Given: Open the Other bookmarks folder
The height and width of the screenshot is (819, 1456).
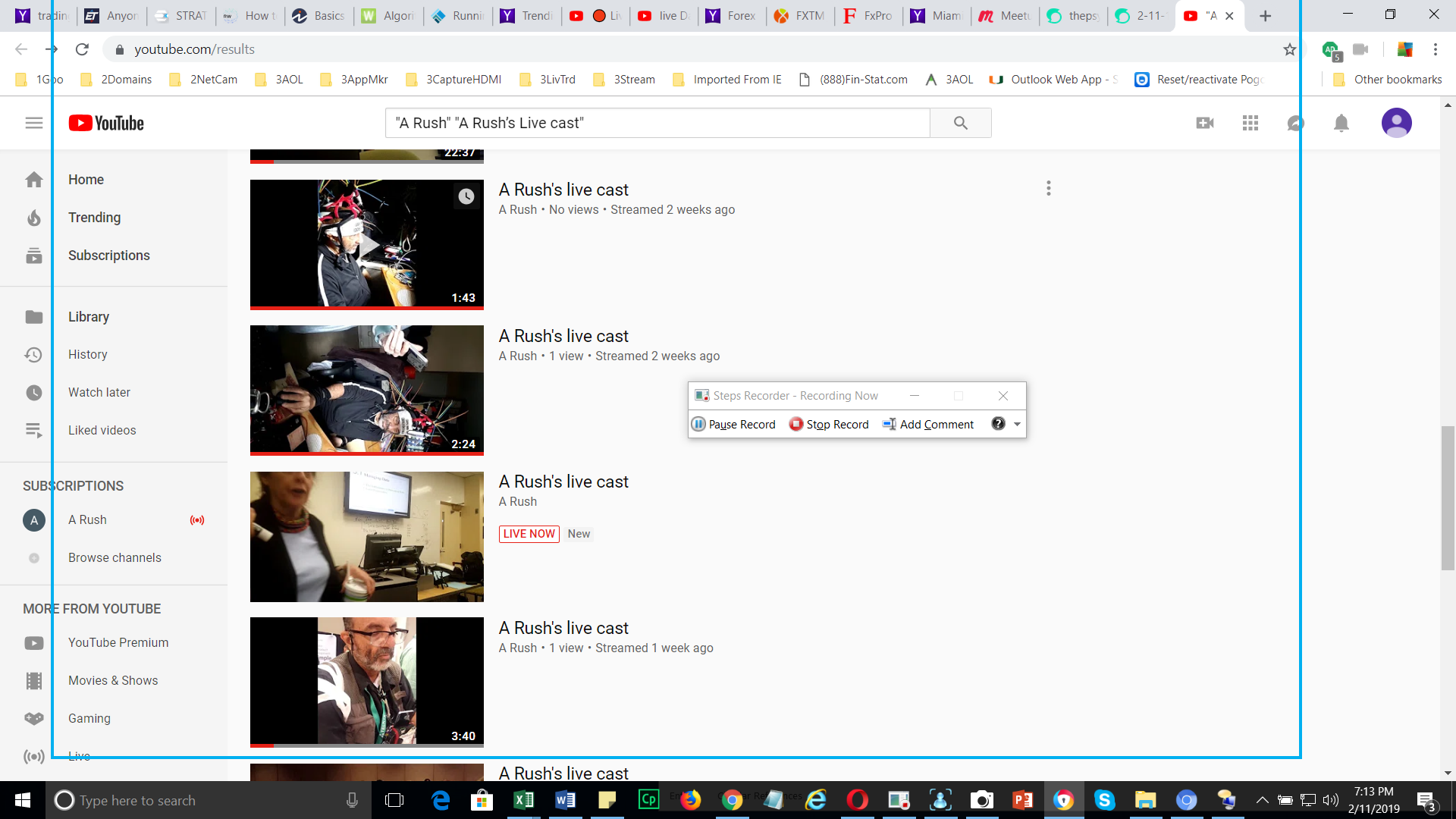Looking at the screenshot, I should 1388,80.
